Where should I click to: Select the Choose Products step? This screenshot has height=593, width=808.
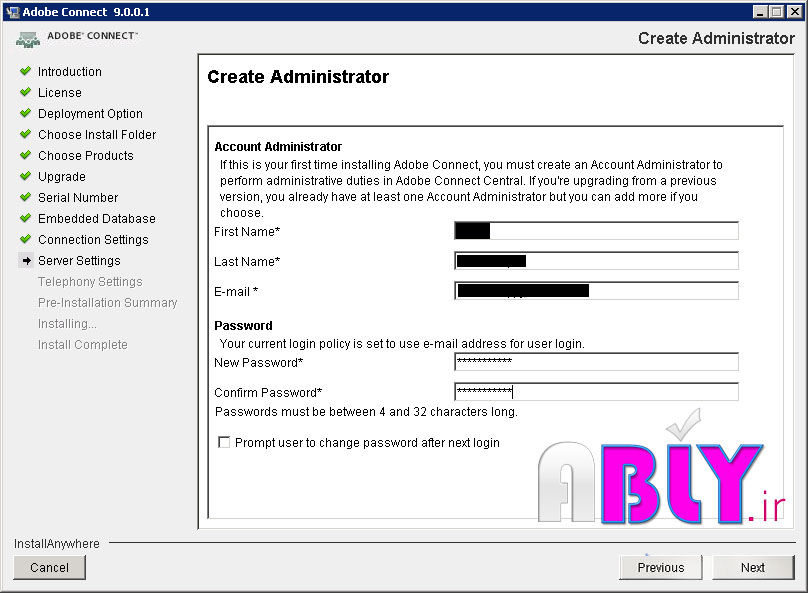click(86, 156)
